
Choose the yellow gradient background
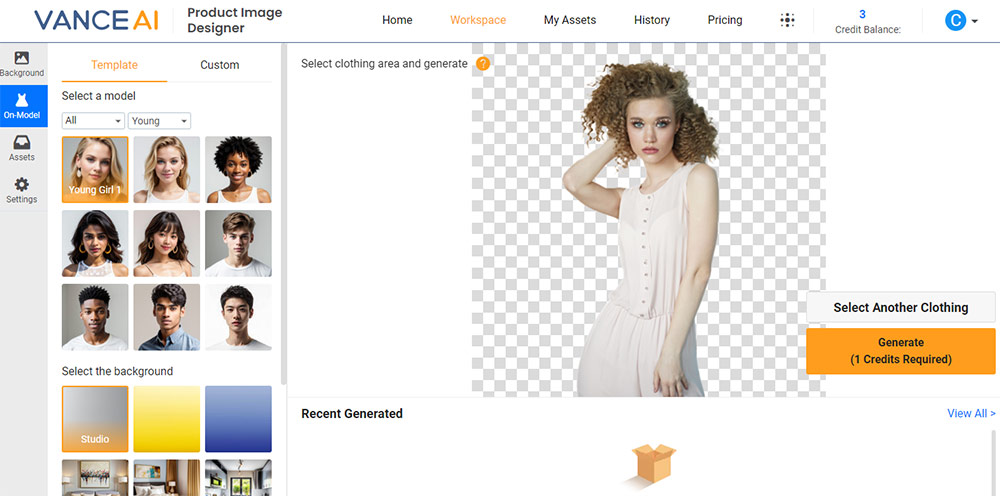click(166, 419)
